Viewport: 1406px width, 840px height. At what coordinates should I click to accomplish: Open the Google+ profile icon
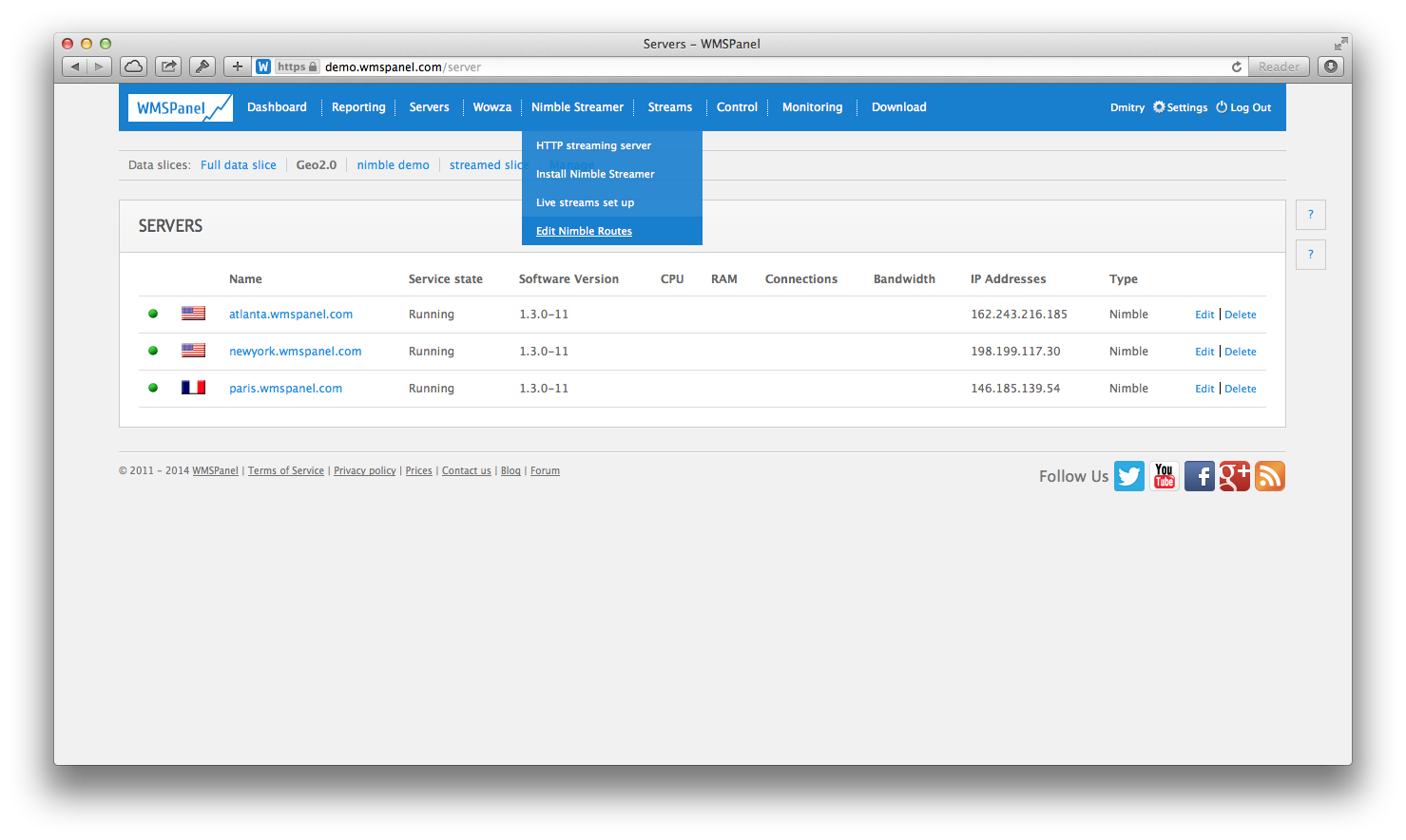[1235, 476]
